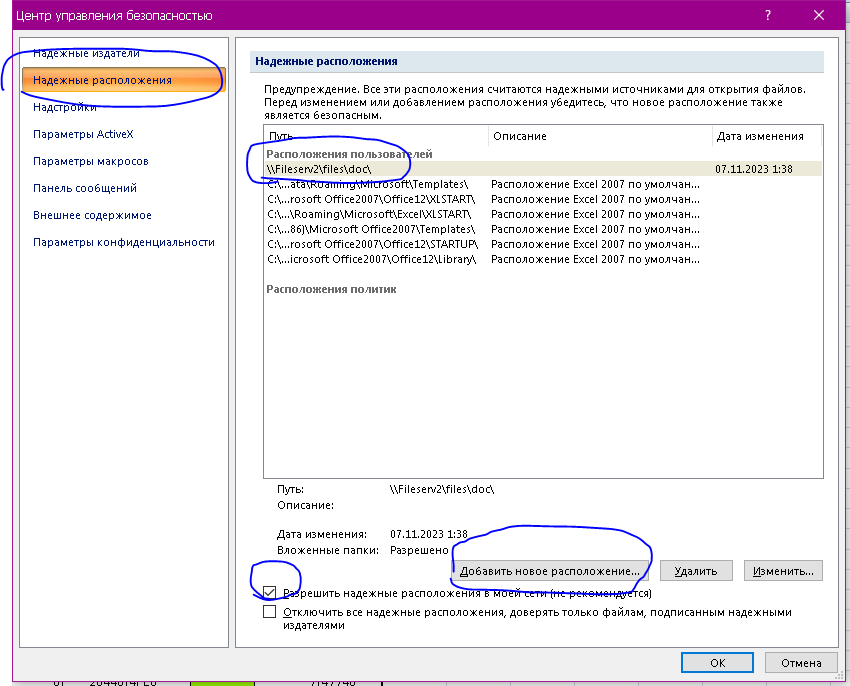Viewport: 850px width, 686px height.
Task: Click Добавить новое расположение button
Action: (x=550, y=571)
